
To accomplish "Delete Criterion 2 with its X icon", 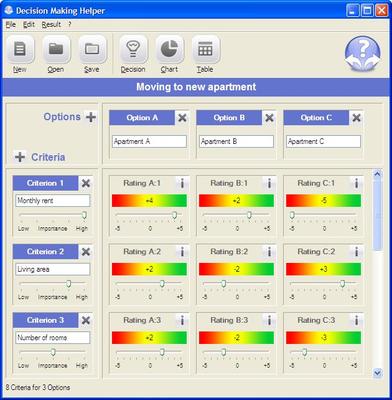I will tap(86, 252).
